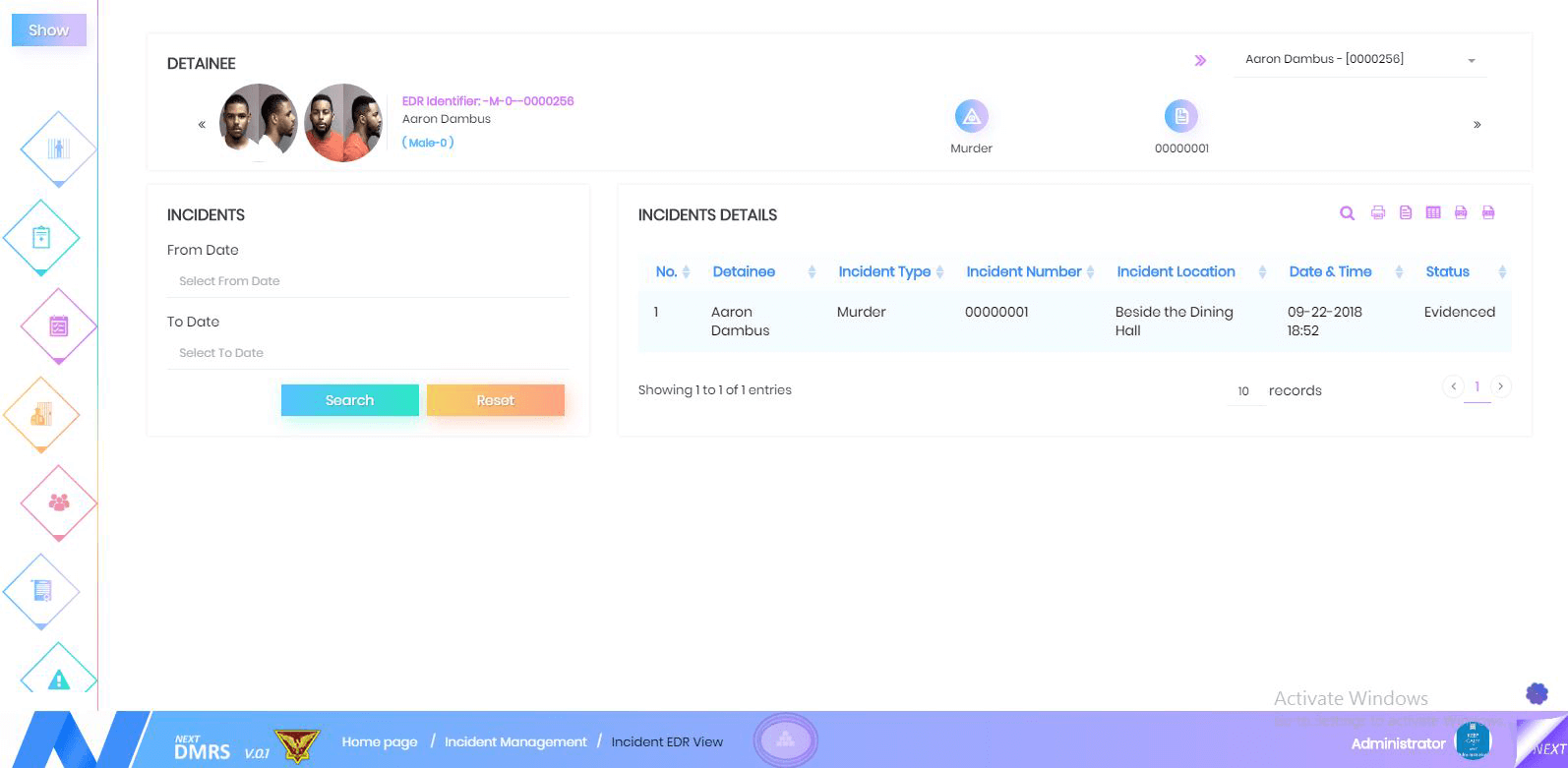Click the magnifier icon in Incidents Details
The image size is (1568, 768).
click(x=1348, y=212)
